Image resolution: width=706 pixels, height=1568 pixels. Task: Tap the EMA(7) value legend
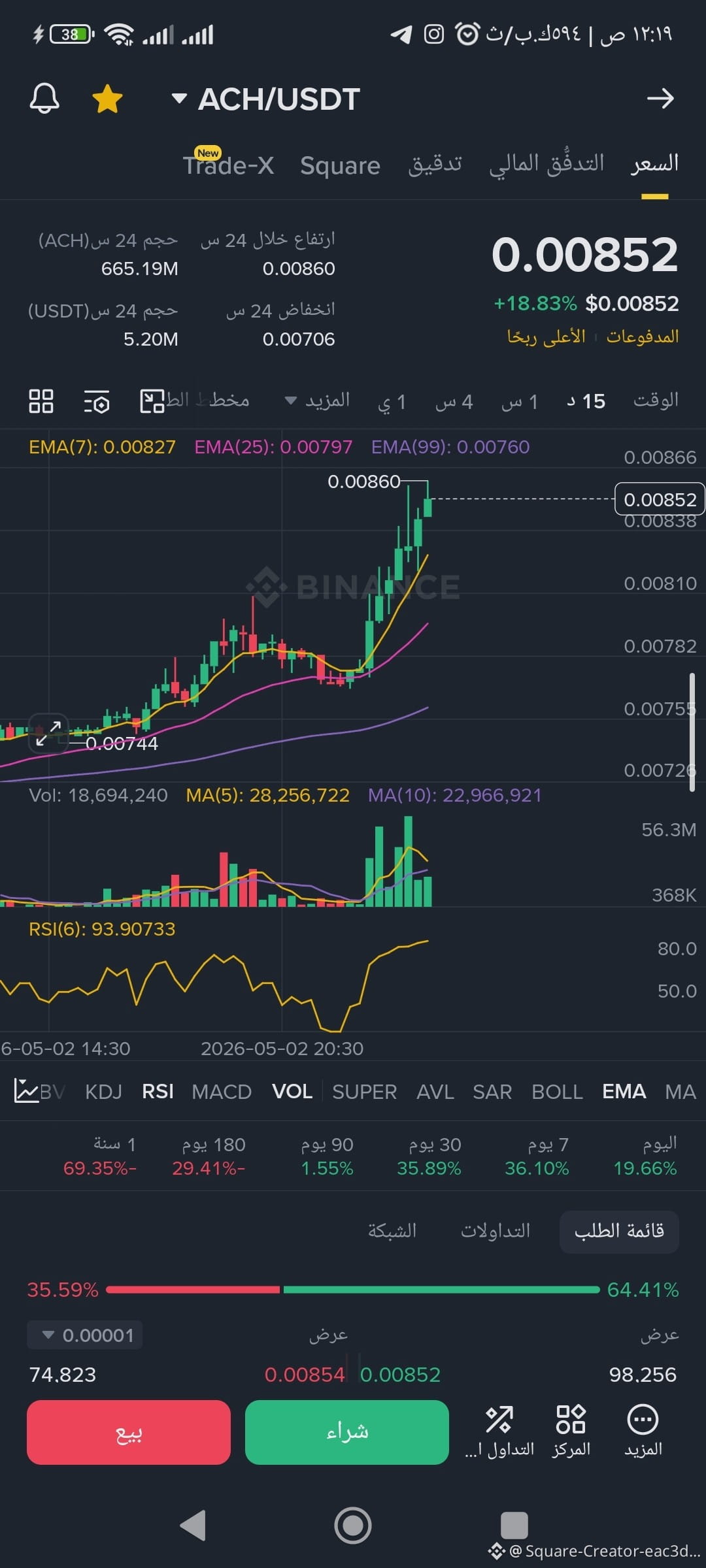click(x=103, y=447)
